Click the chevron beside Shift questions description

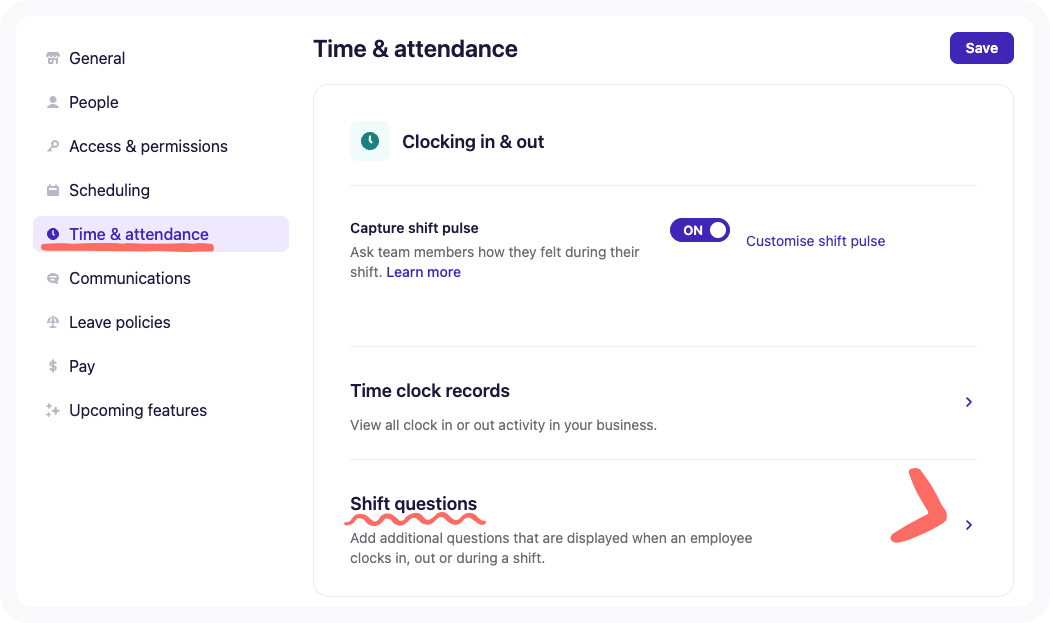pos(968,524)
